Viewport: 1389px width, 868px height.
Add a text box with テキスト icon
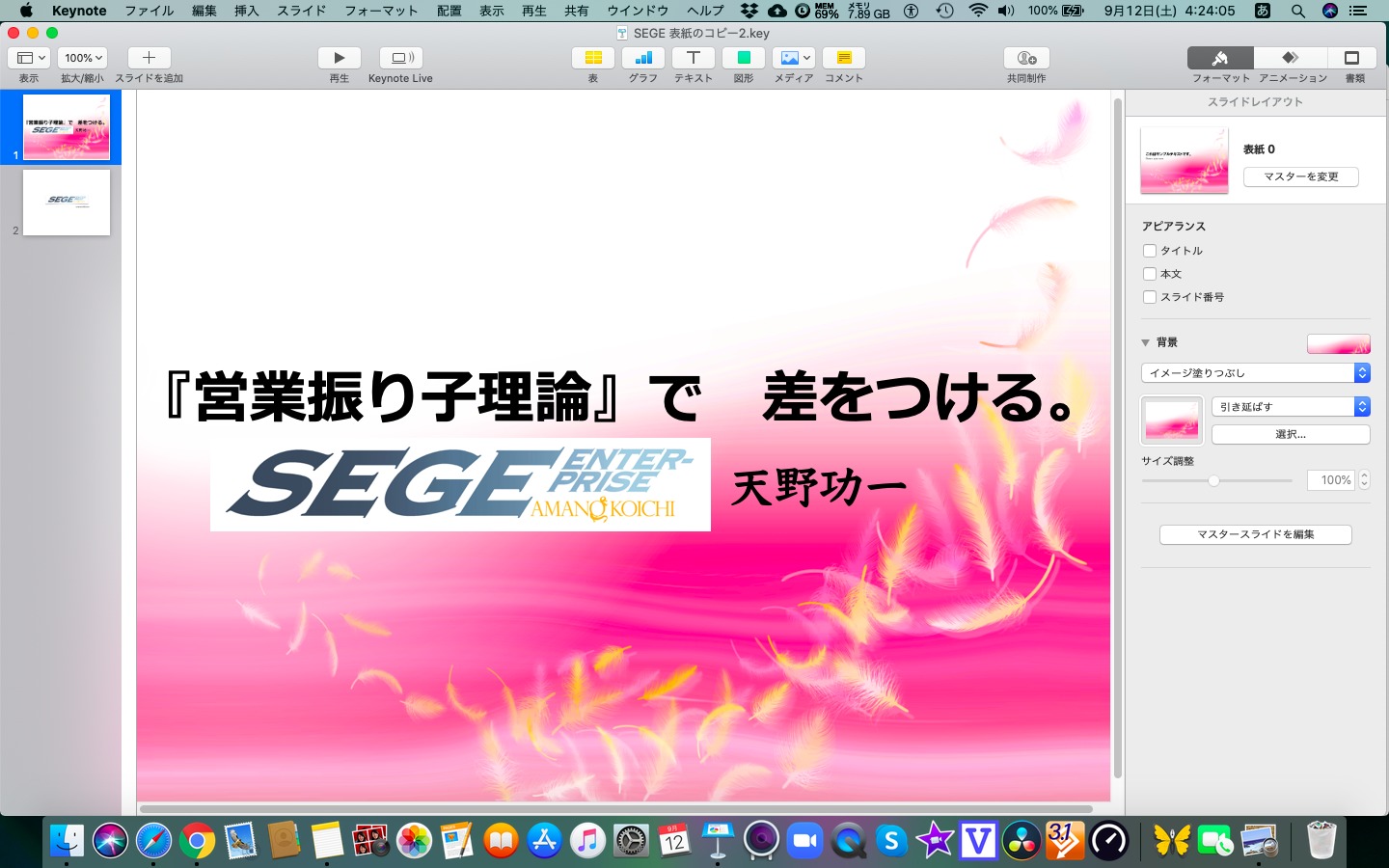pyautogui.click(x=694, y=58)
